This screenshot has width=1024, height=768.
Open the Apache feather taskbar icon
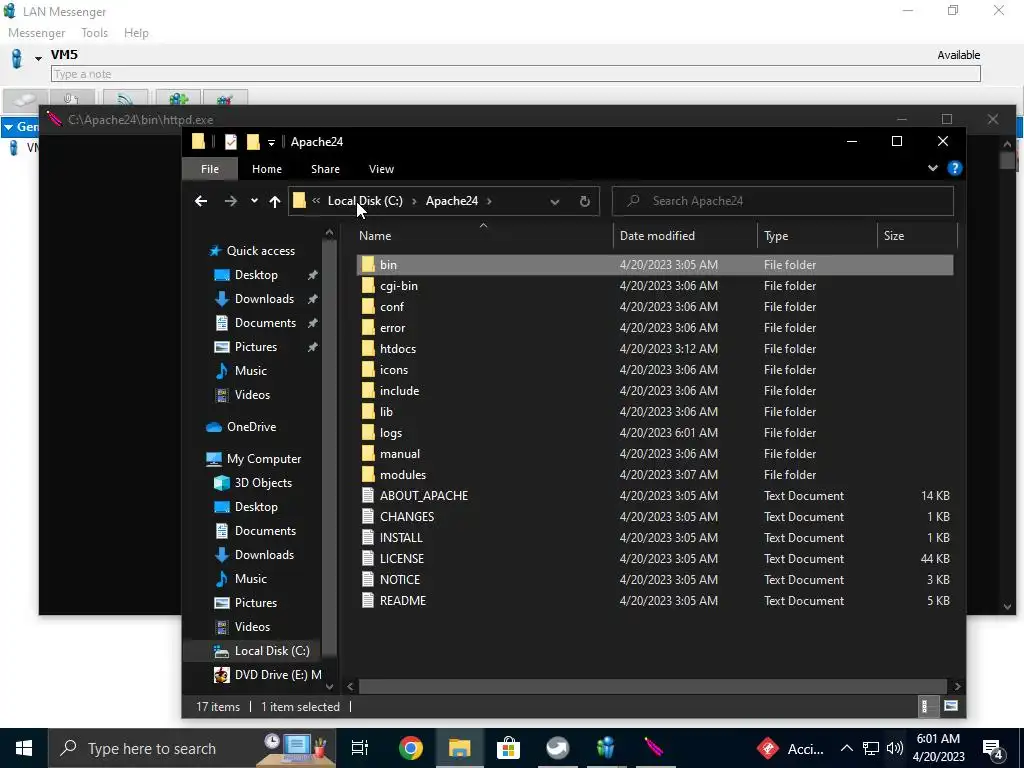[654, 748]
